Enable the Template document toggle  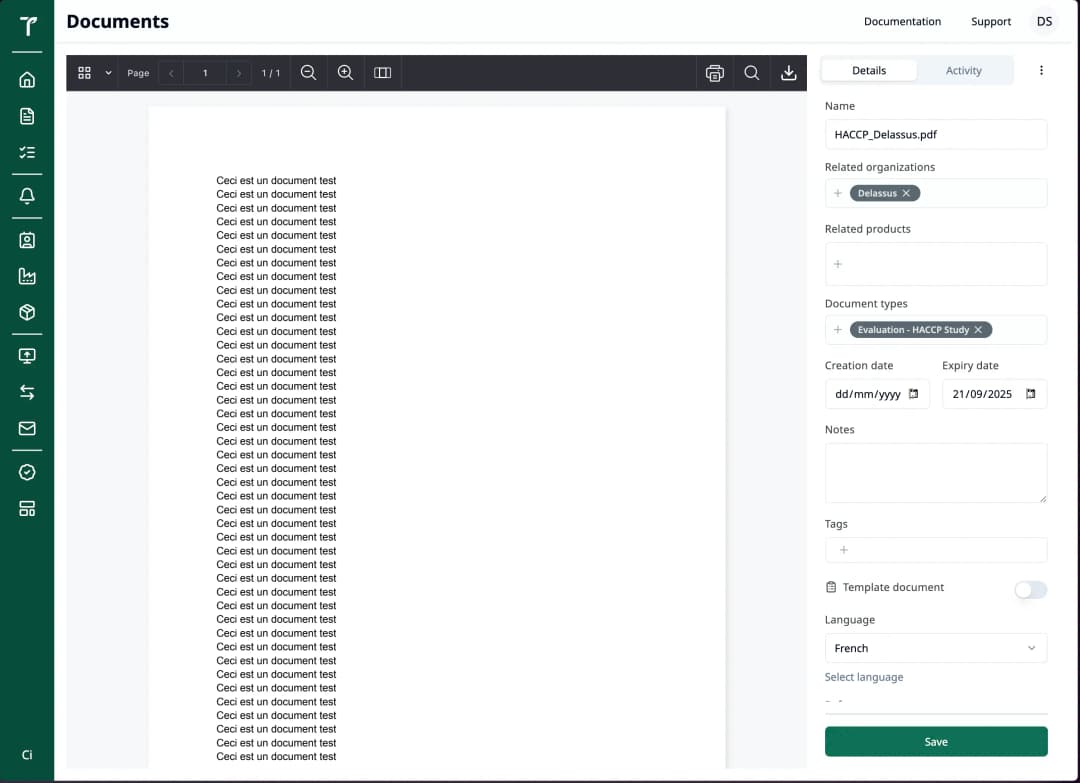pos(1031,590)
